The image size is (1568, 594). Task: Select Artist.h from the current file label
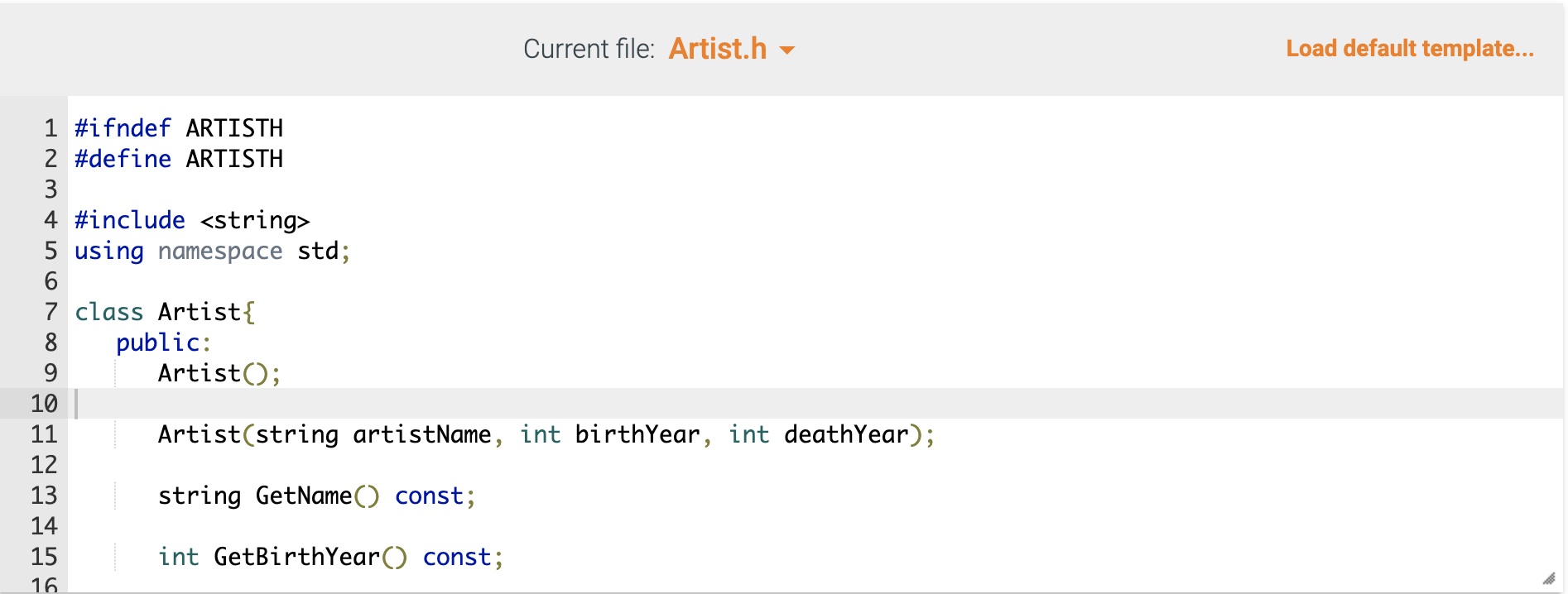(x=717, y=50)
